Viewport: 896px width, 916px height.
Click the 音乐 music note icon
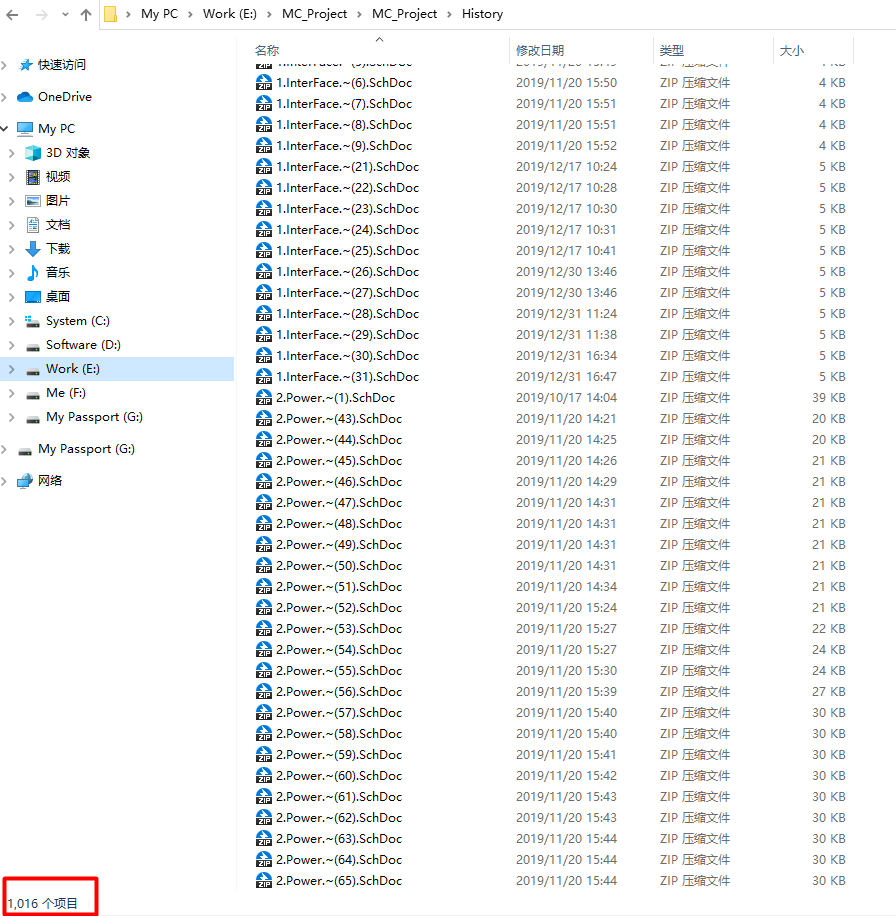(x=33, y=273)
